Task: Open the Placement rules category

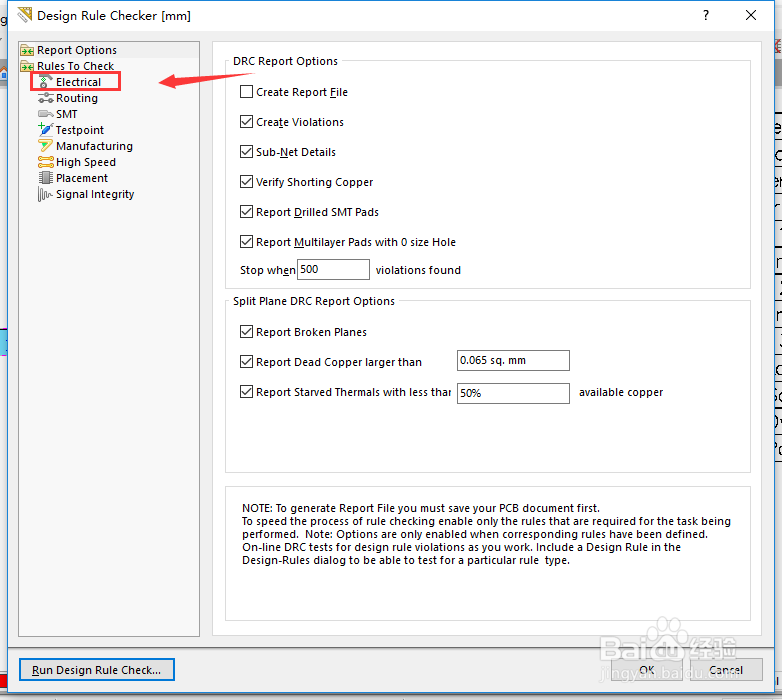Action: coord(82,178)
